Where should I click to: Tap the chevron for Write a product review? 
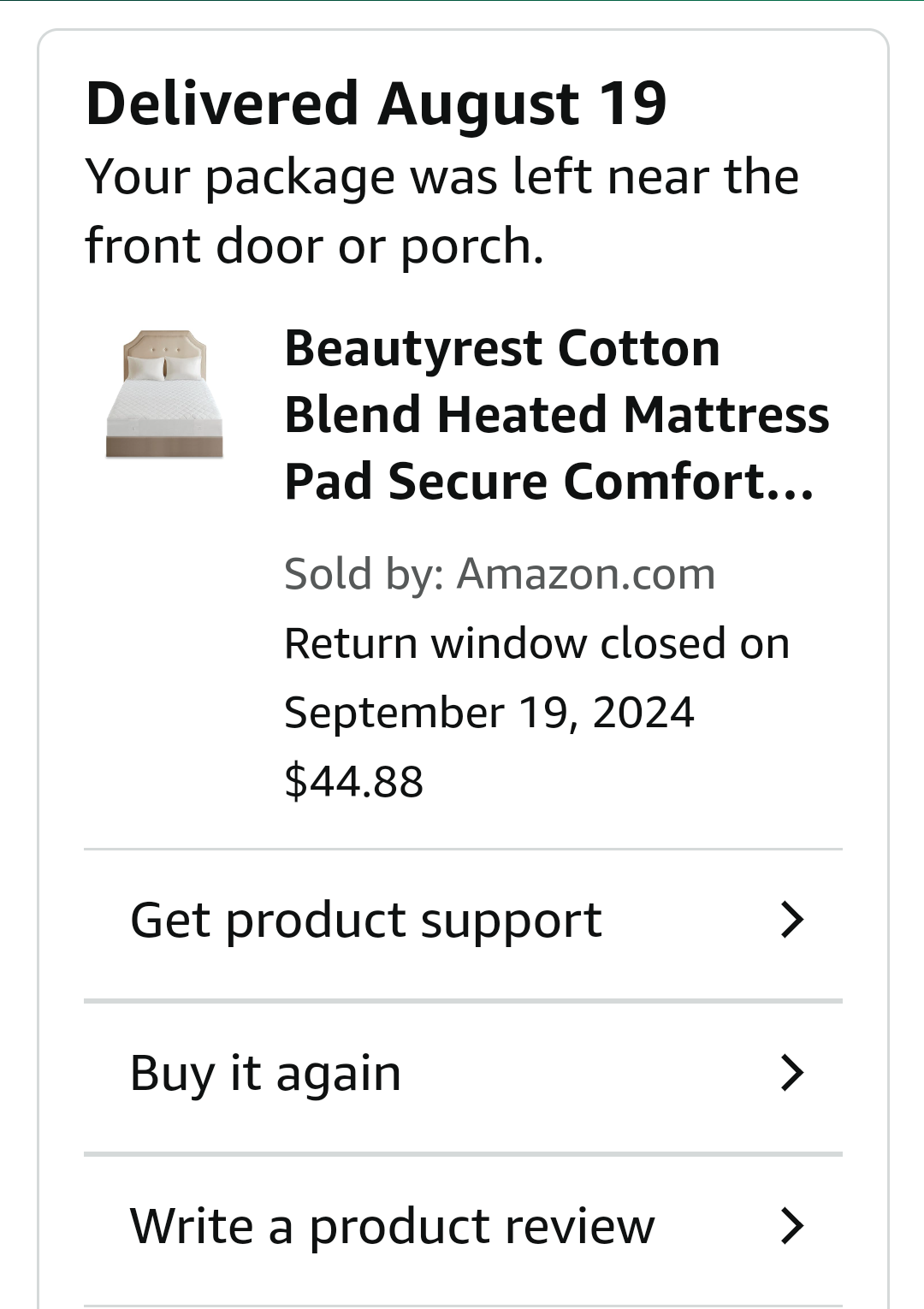click(x=792, y=1226)
